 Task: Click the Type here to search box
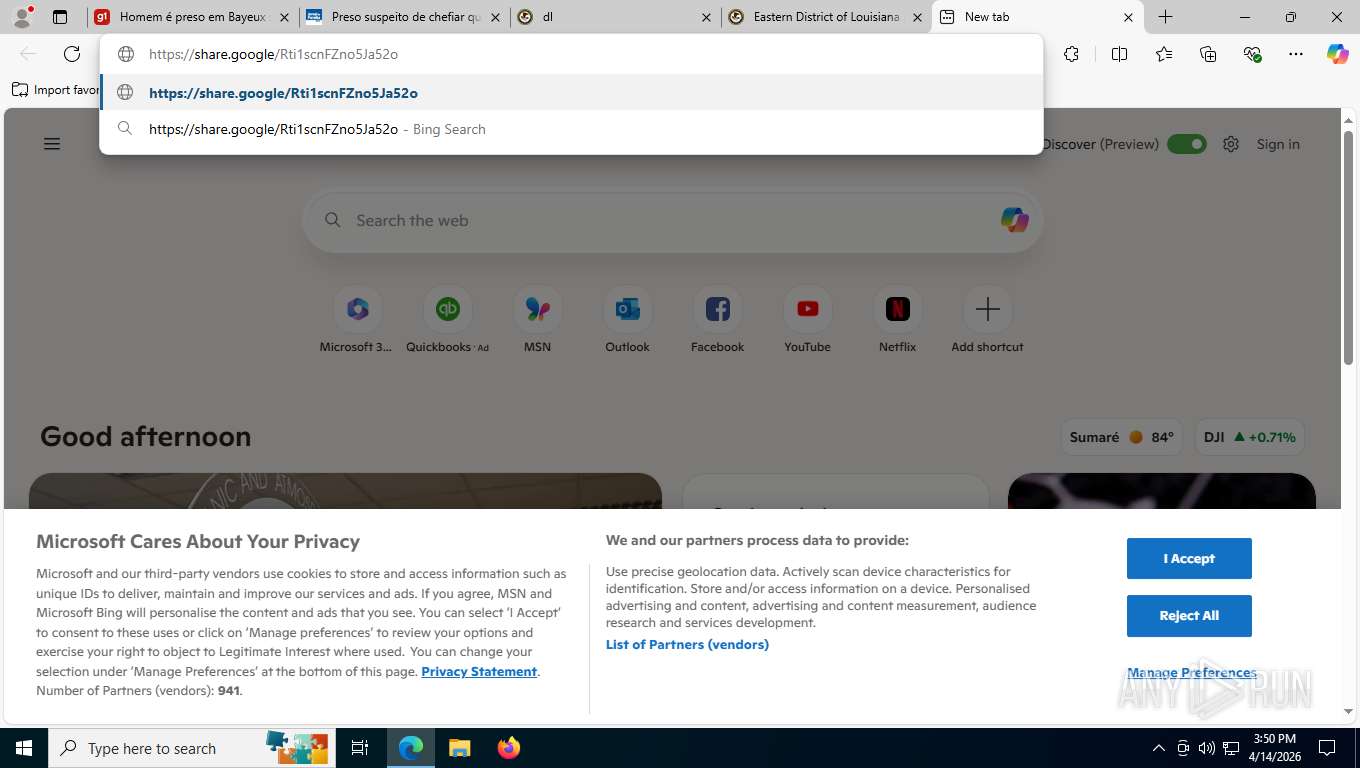point(190,748)
